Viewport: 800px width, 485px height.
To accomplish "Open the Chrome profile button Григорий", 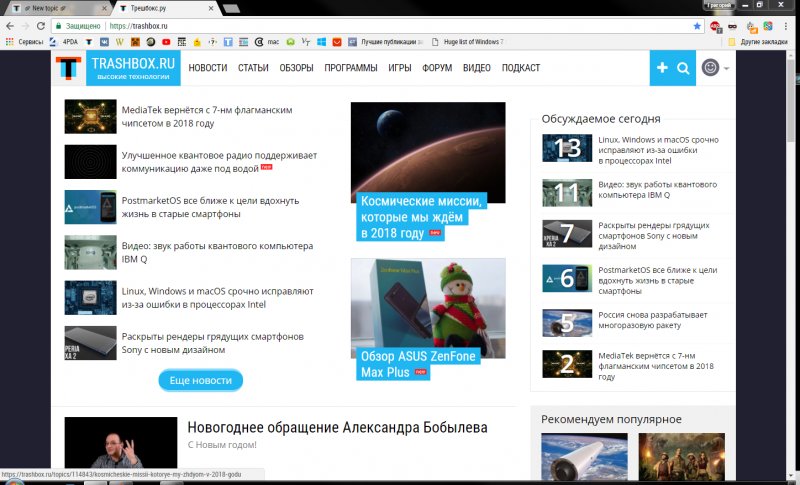I will point(719,5).
